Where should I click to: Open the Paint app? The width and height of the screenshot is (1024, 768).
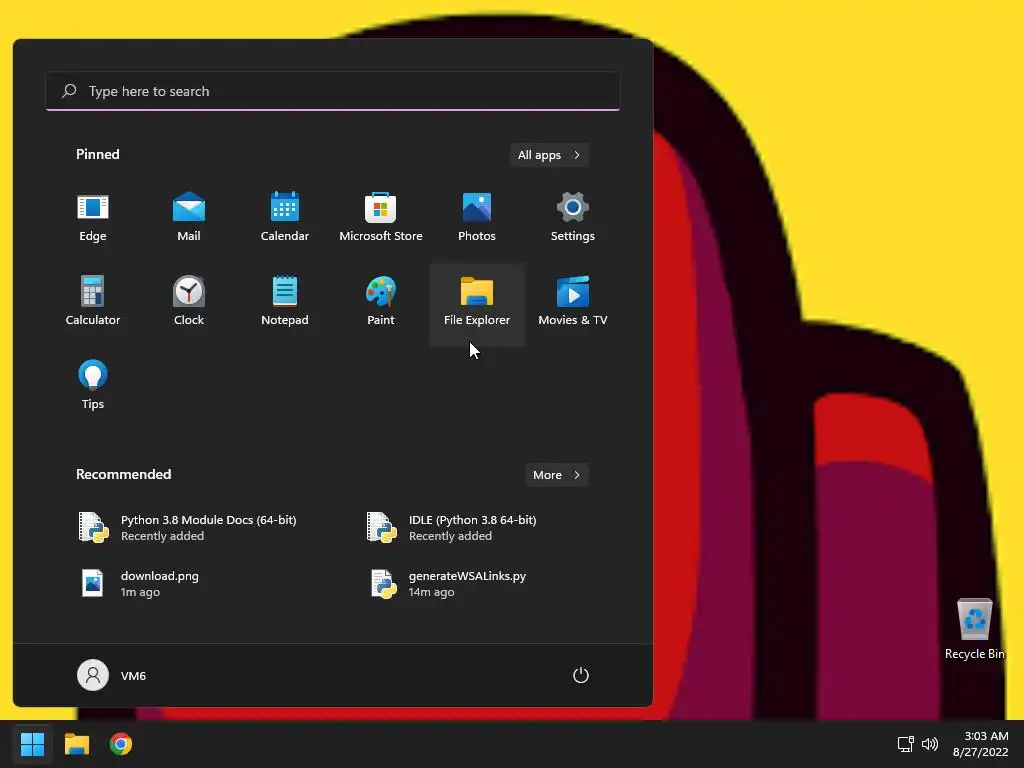click(381, 302)
